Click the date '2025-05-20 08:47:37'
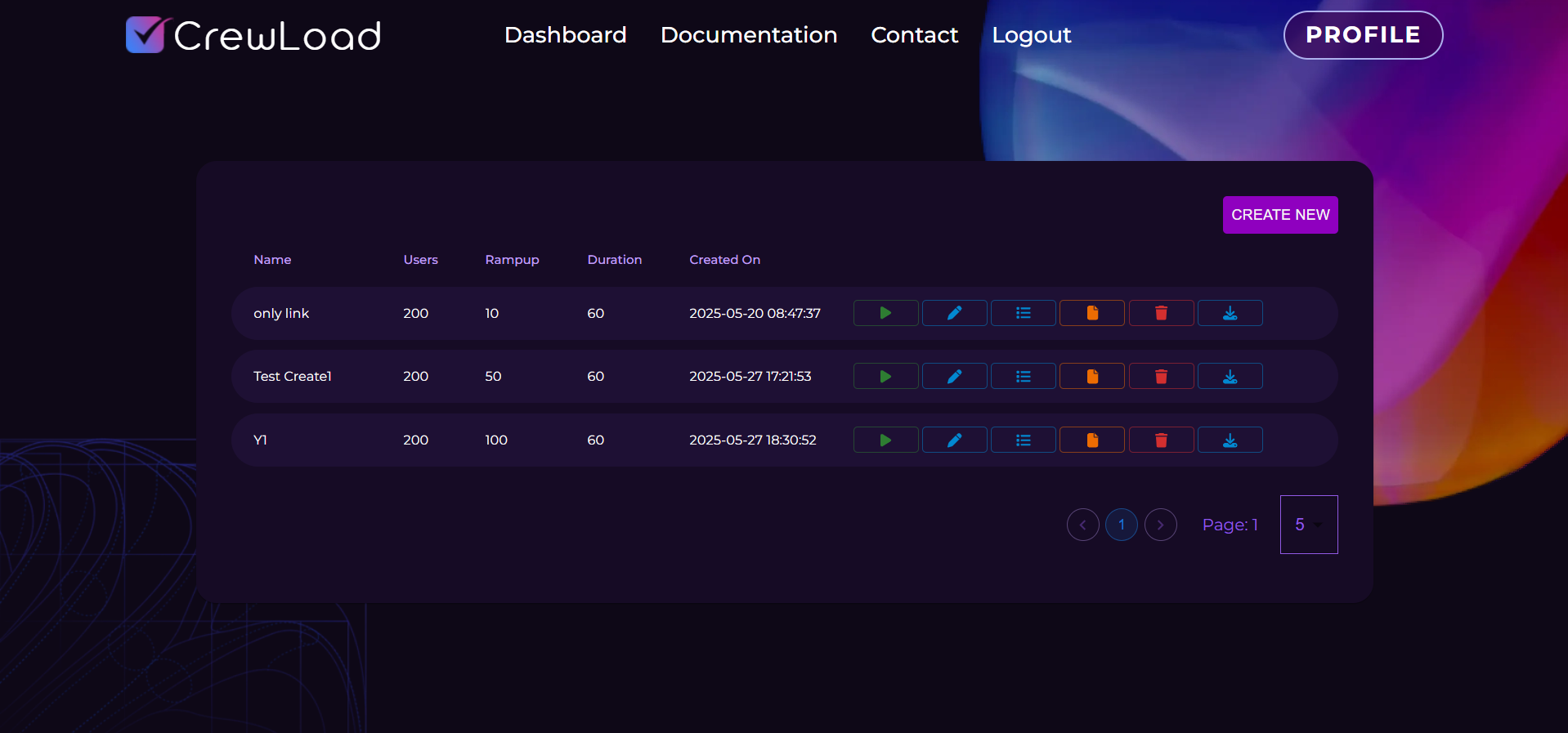 755,313
